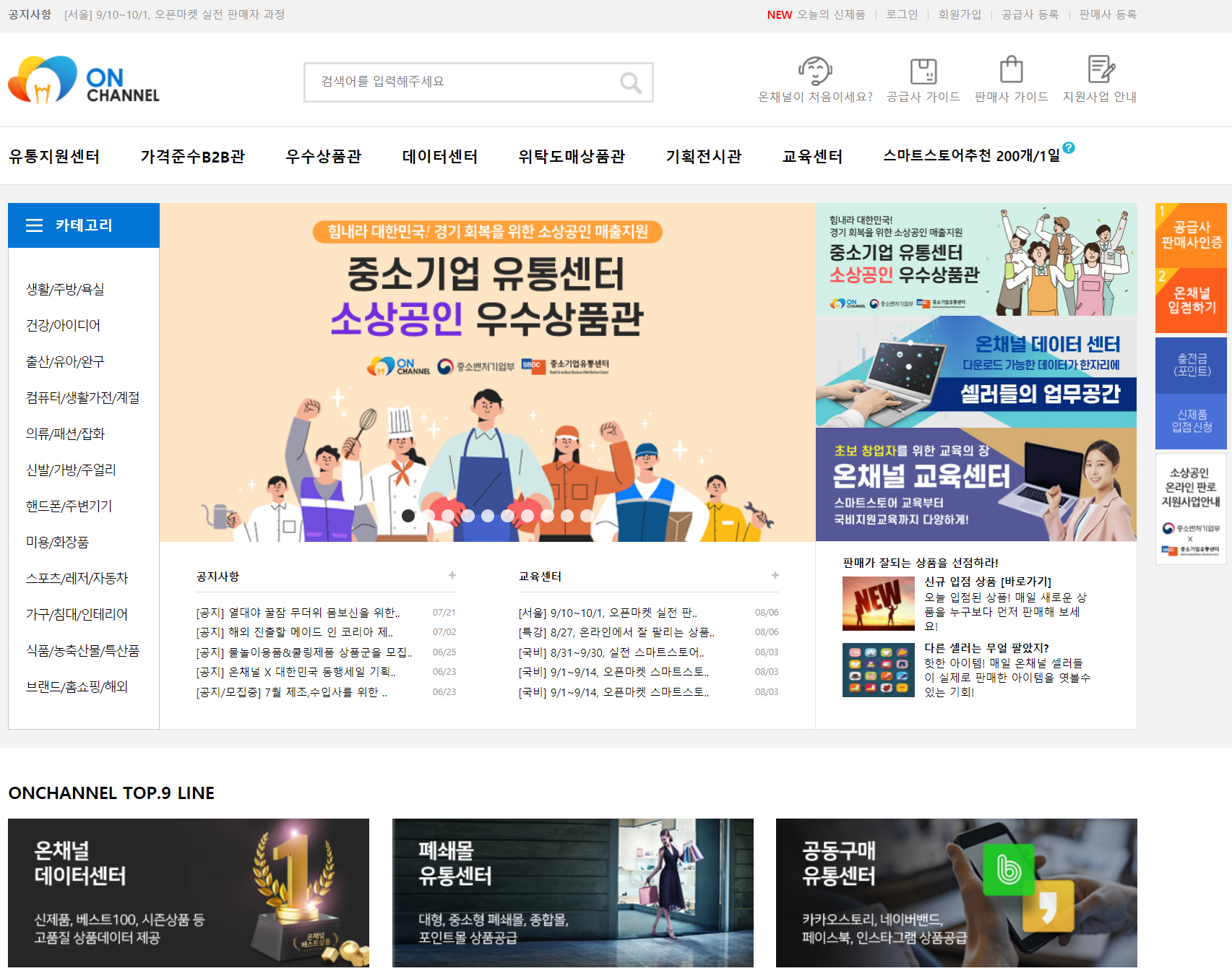Viewport: 1232px width, 971px height.
Task: Select 의류/패션/잡화 category
Action: [65, 433]
